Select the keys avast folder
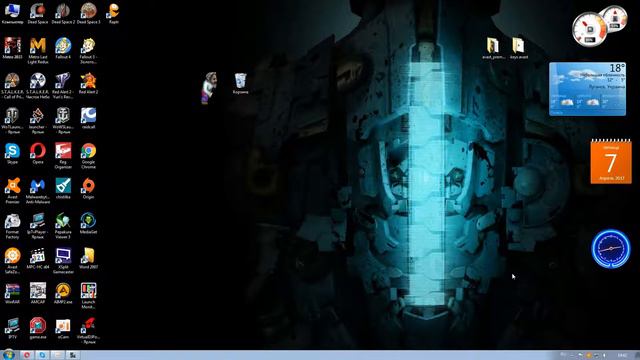The image size is (640, 360). pos(518,48)
